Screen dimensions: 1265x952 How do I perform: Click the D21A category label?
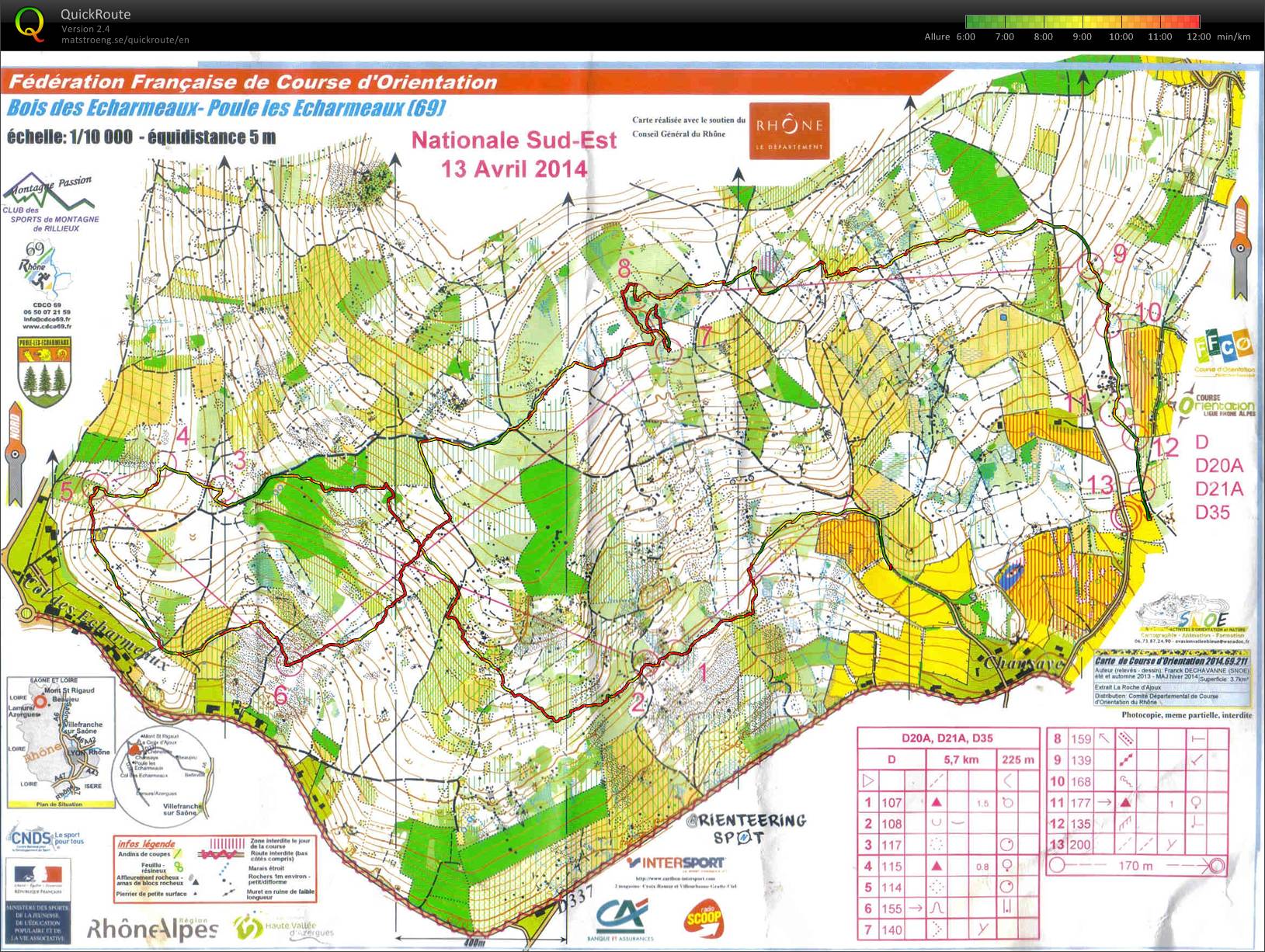click(x=1218, y=488)
